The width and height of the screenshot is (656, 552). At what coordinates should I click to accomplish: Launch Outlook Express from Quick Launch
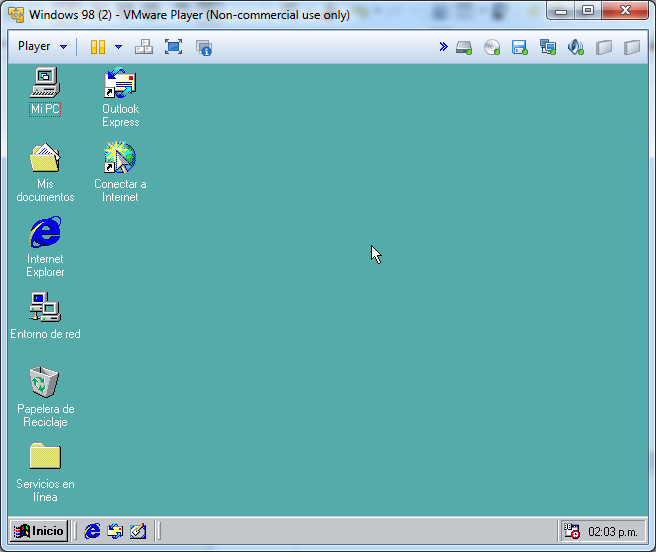[x=116, y=531]
